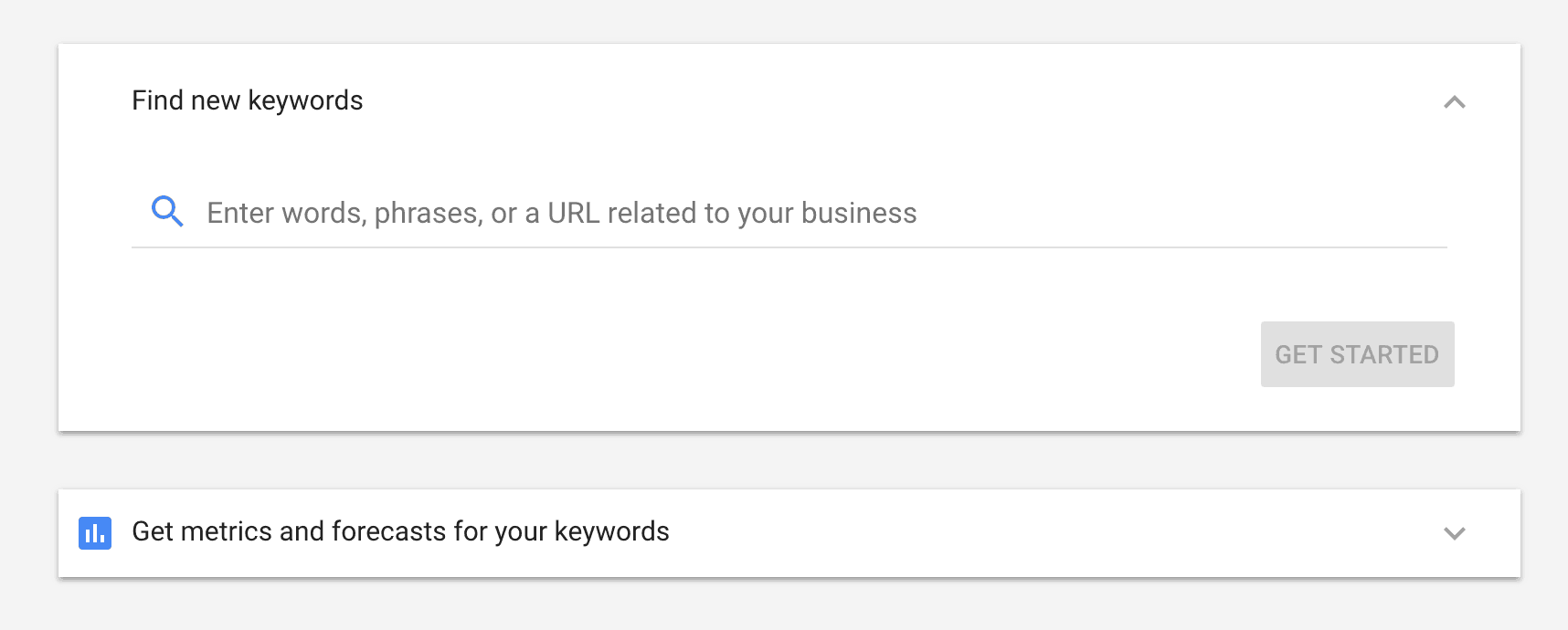1568x630 pixels.
Task: Click the blue magnifying glass search icon
Action: [x=167, y=212]
